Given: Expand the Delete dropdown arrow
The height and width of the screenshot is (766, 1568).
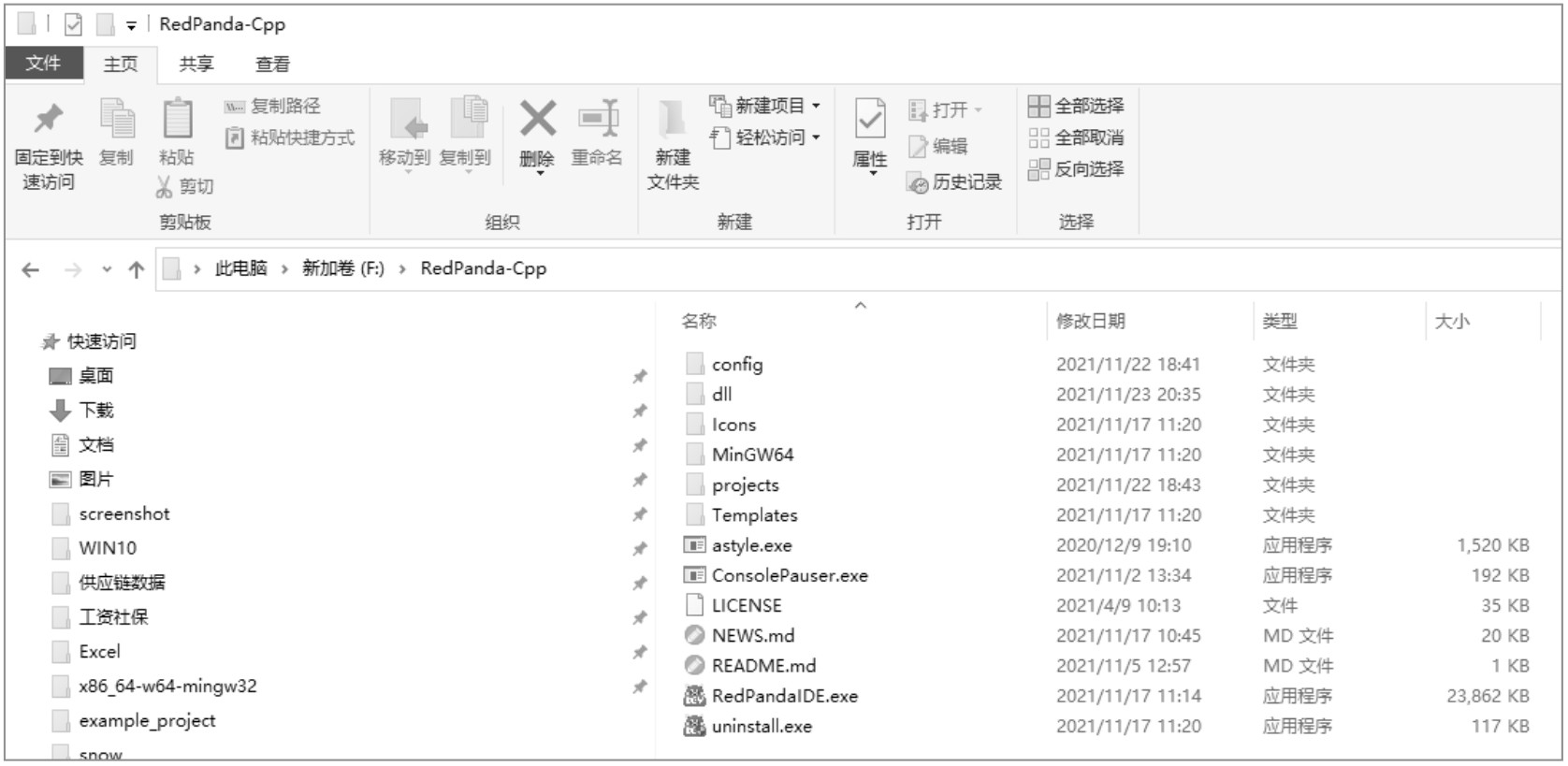Looking at the screenshot, I should [x=539, y=173].
